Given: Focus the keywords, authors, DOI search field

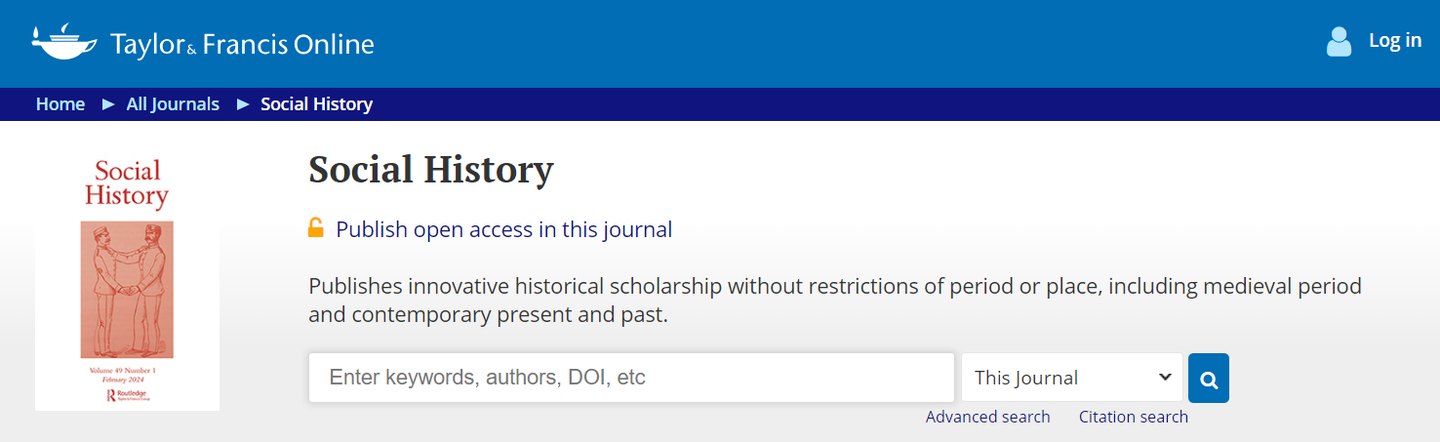Looking at the screenshot, I should tap(631, 378).
